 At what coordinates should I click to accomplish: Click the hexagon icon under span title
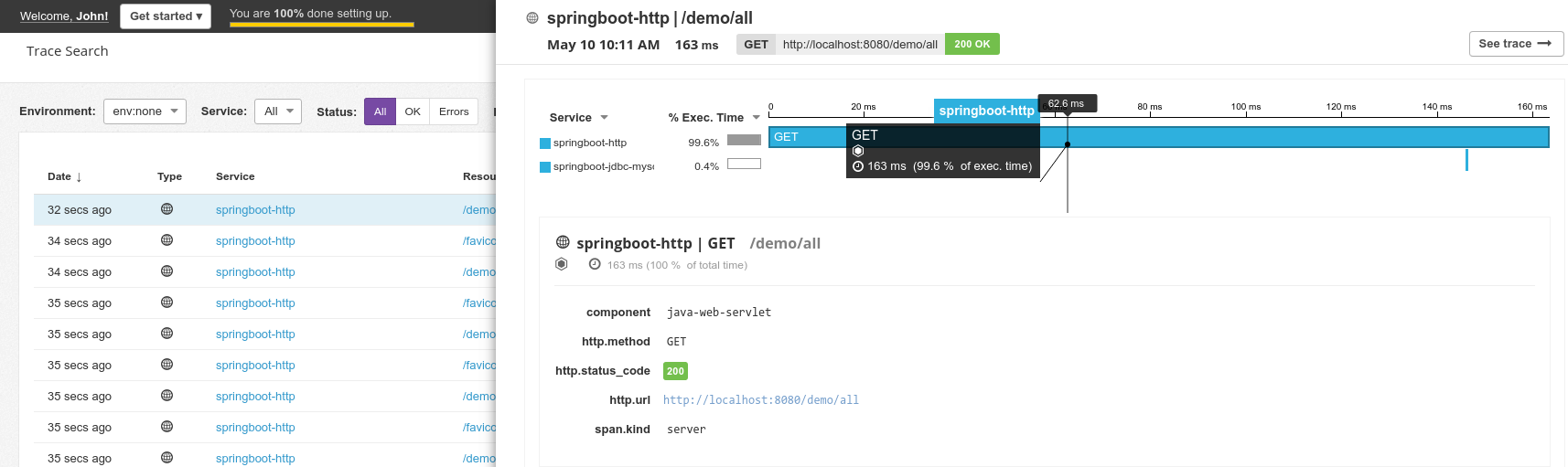pos(562,264)
